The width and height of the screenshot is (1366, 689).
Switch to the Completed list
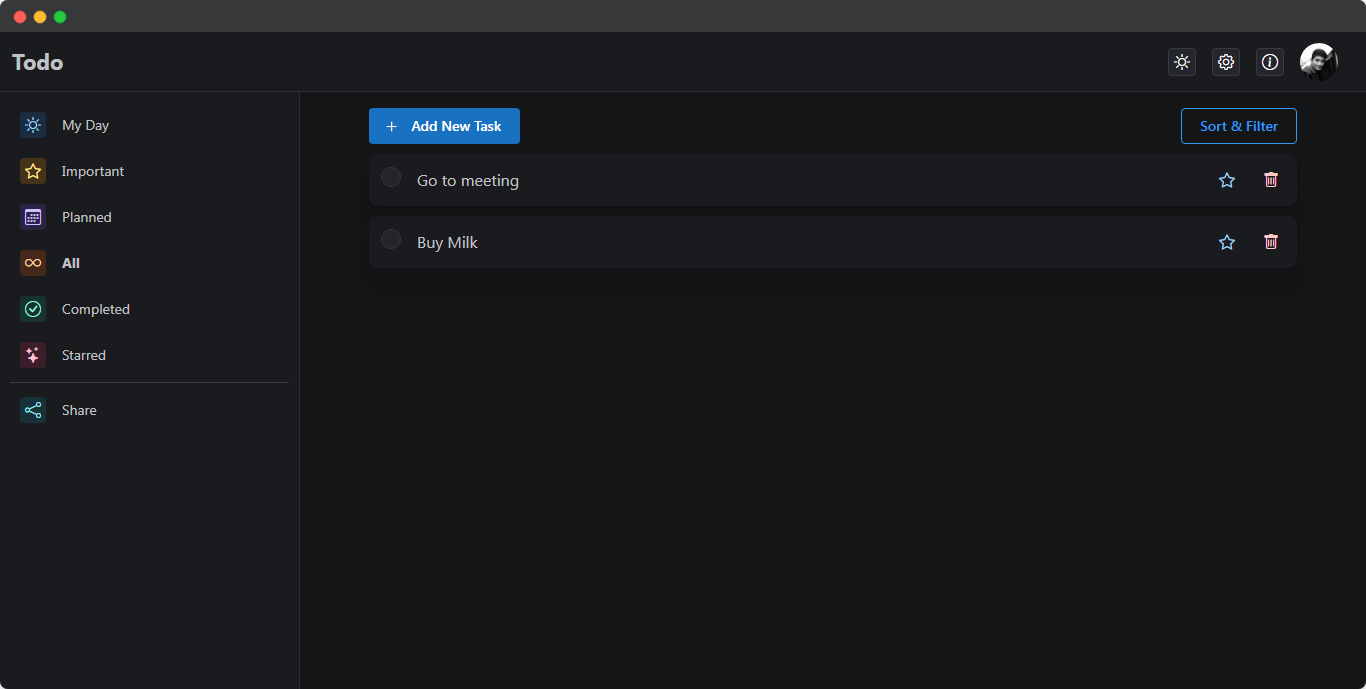95,309
